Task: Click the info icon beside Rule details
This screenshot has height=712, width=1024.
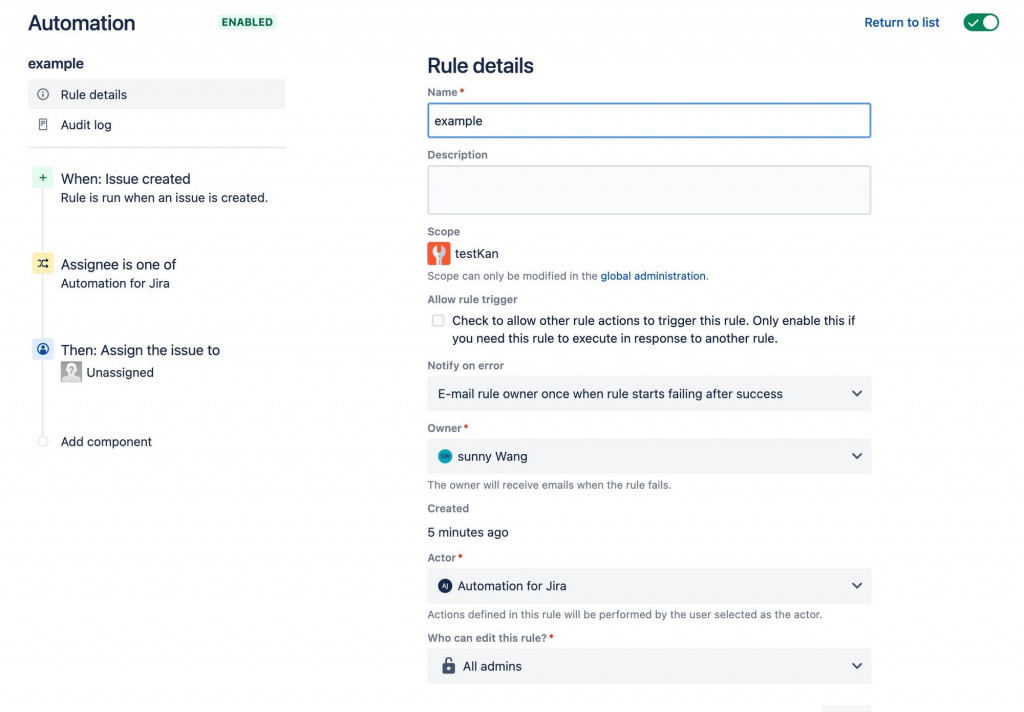Action: coord(43,95)
